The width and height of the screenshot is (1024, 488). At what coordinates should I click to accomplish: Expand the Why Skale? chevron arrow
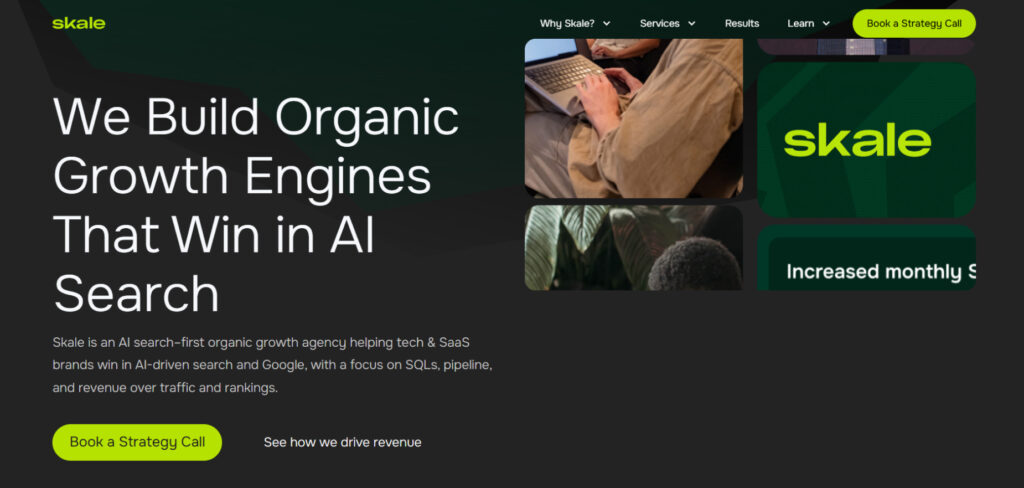(606, 24)
